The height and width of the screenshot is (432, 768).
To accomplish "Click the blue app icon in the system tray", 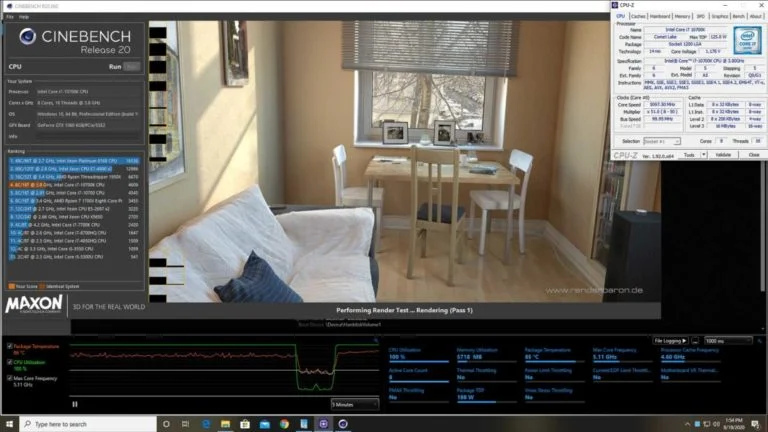I will click(697, 424).
